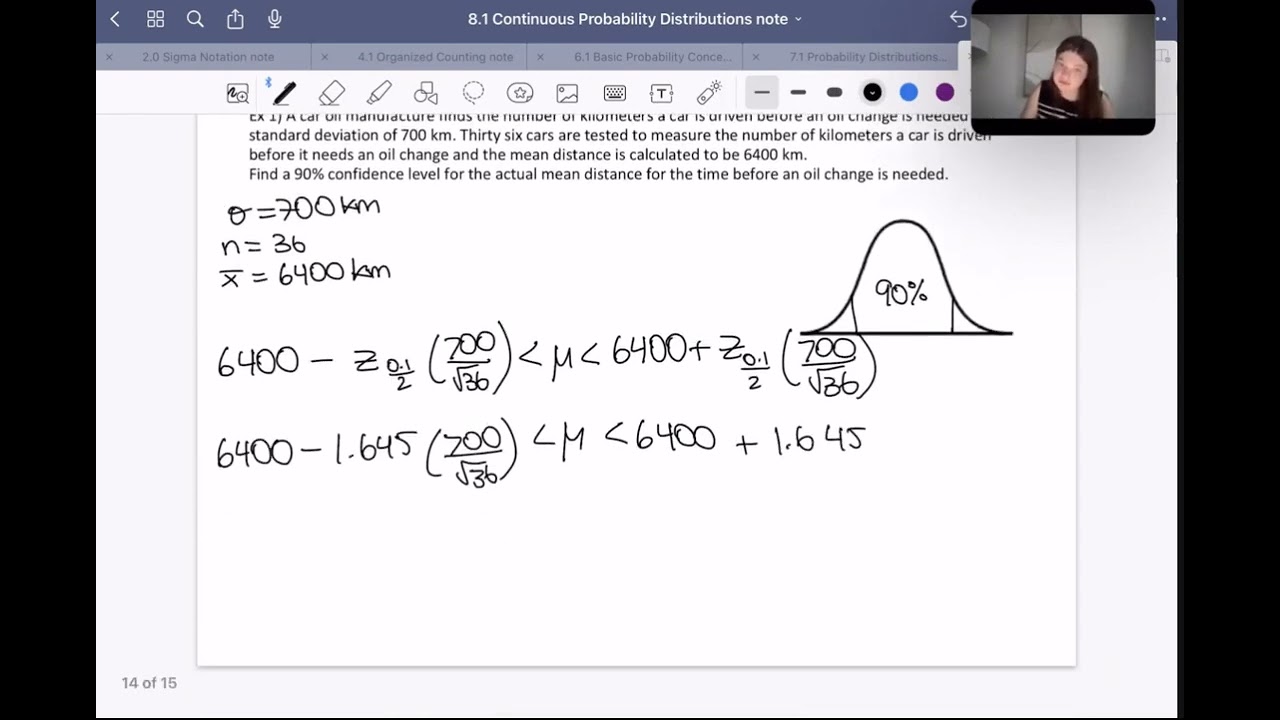
Task: Switch to 4.1 Organized Counting note tab
Action: tap(436, 57)
